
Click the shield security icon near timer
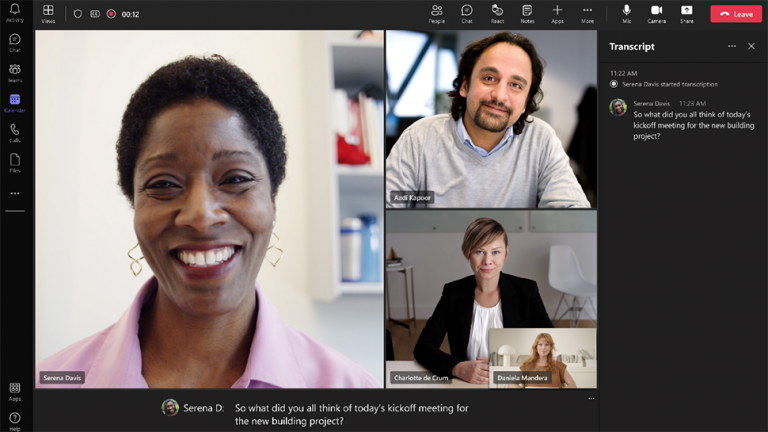(x=78, y=14)
